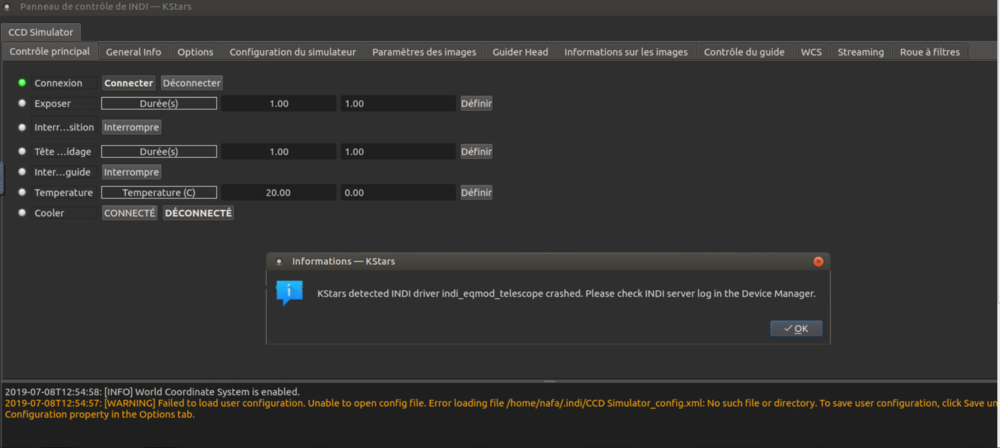Click the KStars icon in the dialog title bar
The image size is (1000, 448).
pyautogui.click(x=279, y=262)
